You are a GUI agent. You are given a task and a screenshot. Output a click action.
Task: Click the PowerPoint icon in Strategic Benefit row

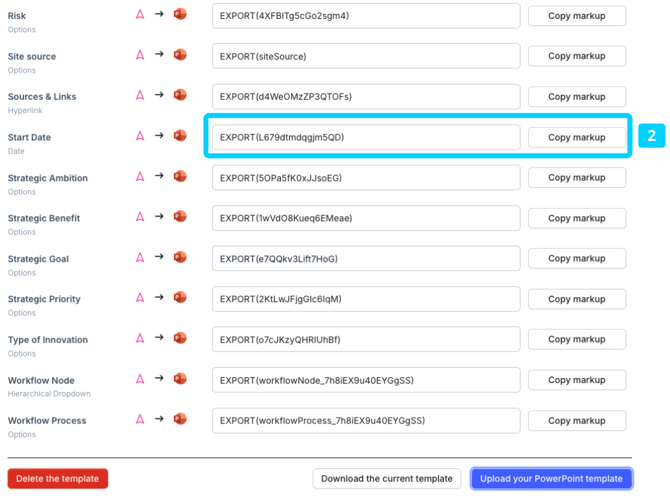[x=180, y=217]
